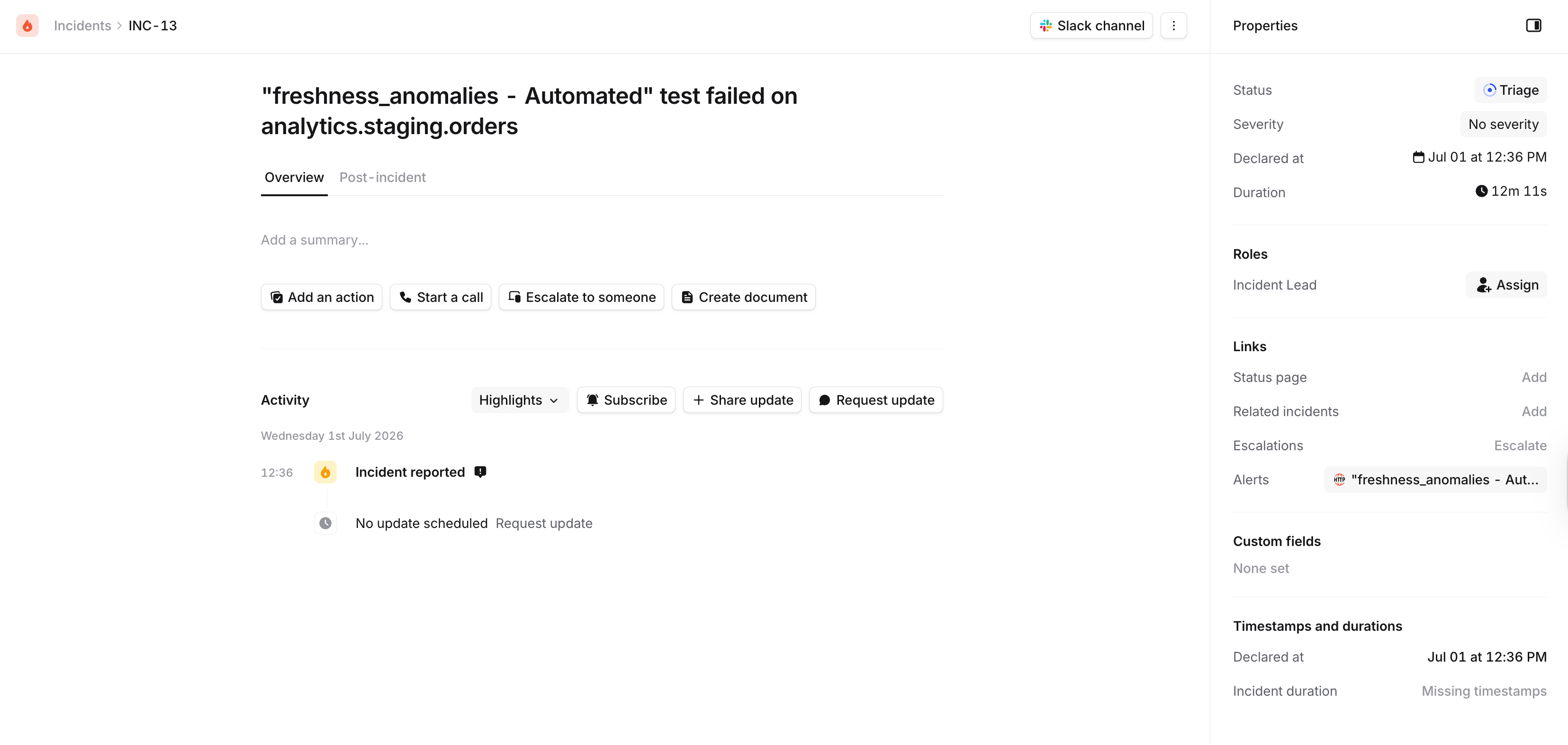The image size is (1568, 745).
Task: Click the phone icon on Start a call
Action: pos(406,297)
